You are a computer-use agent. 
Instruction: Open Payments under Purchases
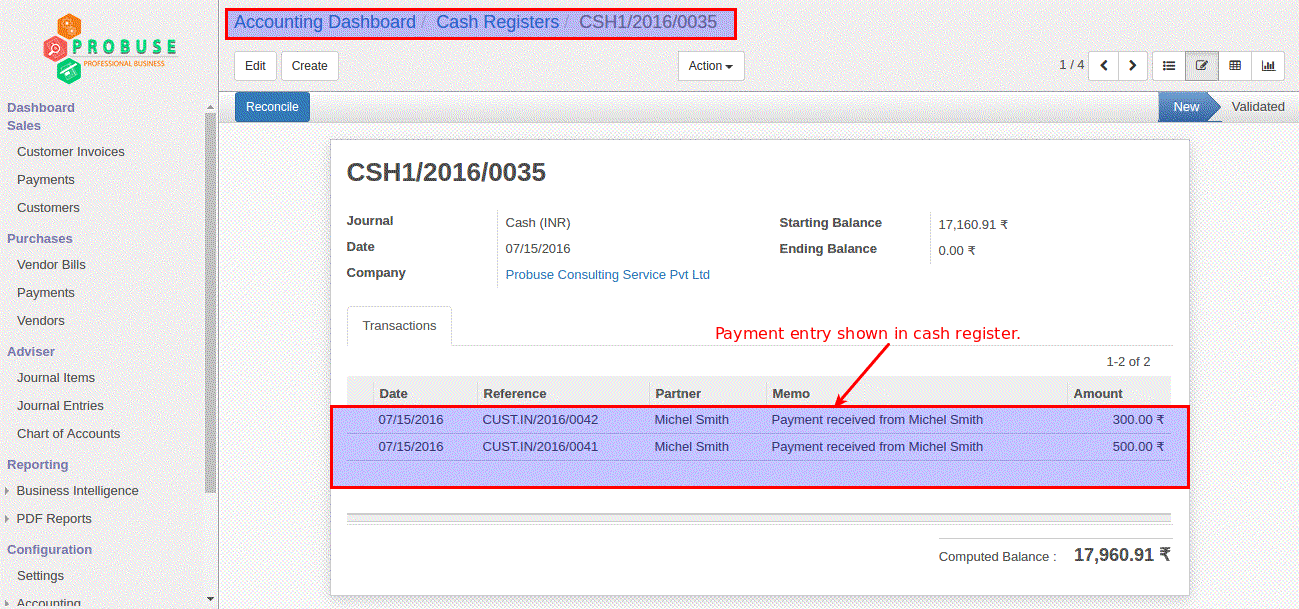click(46, 293)
